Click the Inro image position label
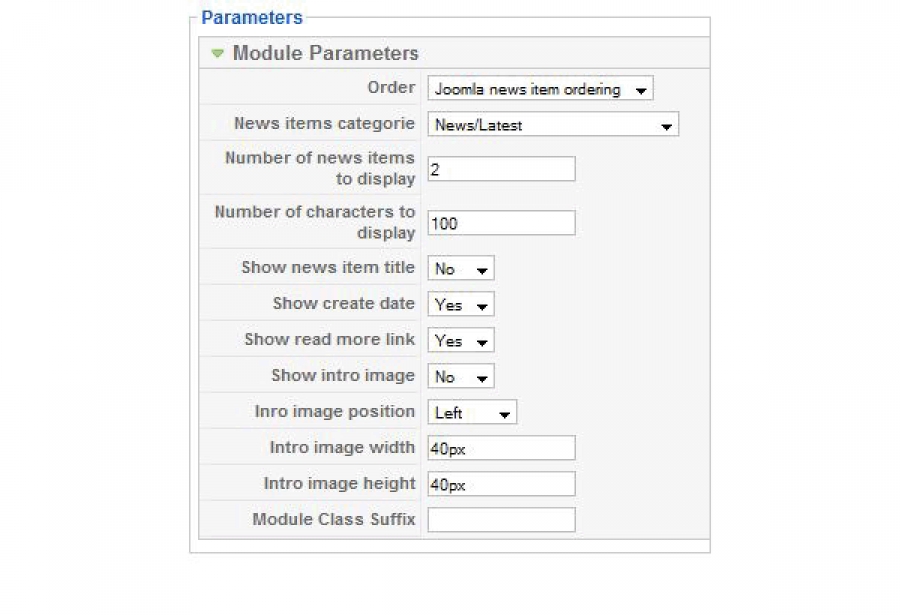Screen dimensions: 900x615 point(334,411)
